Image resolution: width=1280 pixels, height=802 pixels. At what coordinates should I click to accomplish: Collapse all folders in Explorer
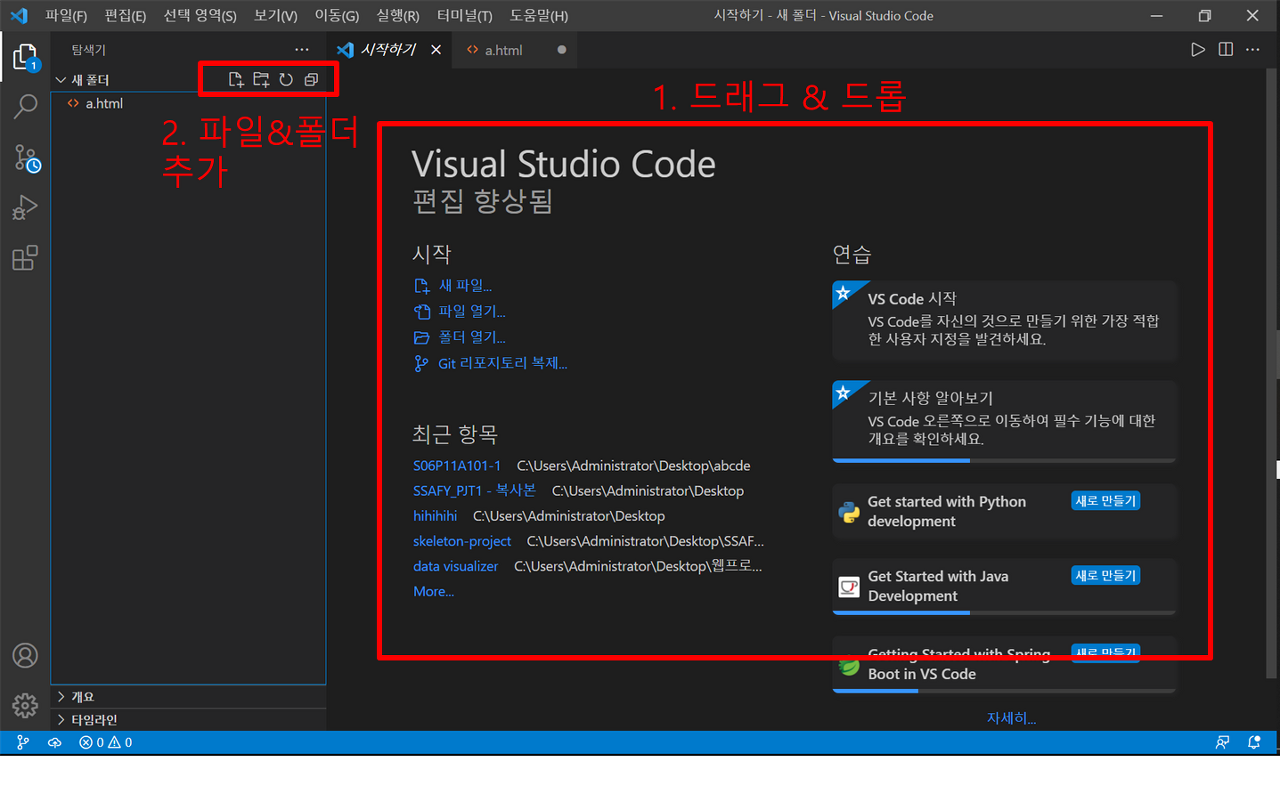coord(312,79)
